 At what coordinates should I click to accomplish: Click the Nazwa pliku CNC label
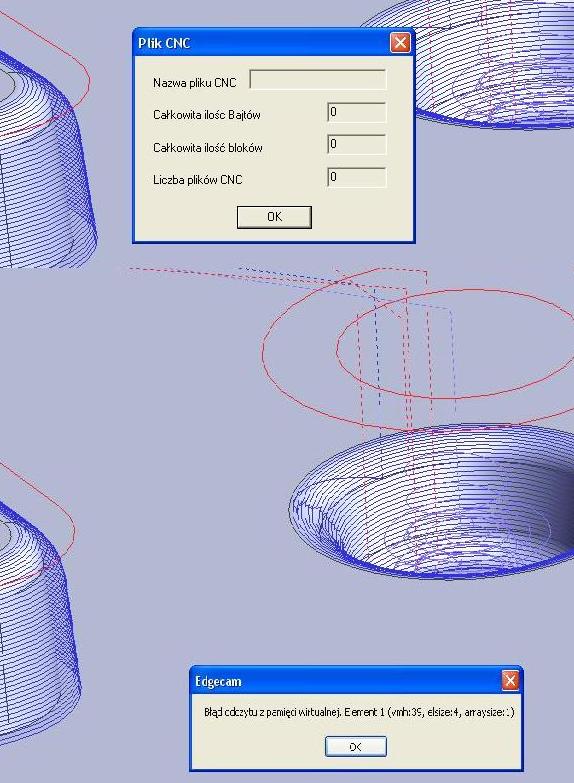point(195,83)
